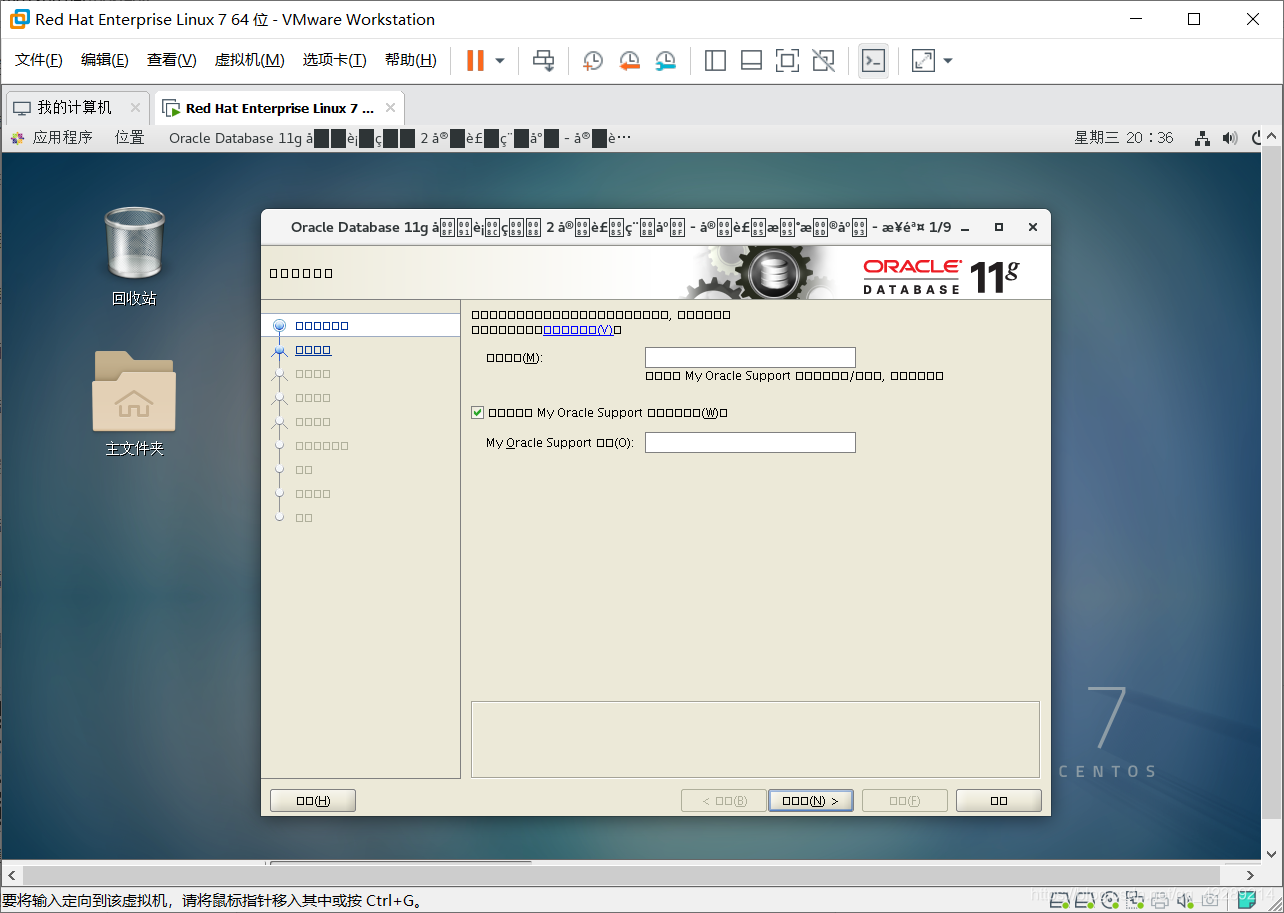This screenshot has width=1284, height=913.
Task: Select the second step in installer sidebar
Action: tap(312, 349)
